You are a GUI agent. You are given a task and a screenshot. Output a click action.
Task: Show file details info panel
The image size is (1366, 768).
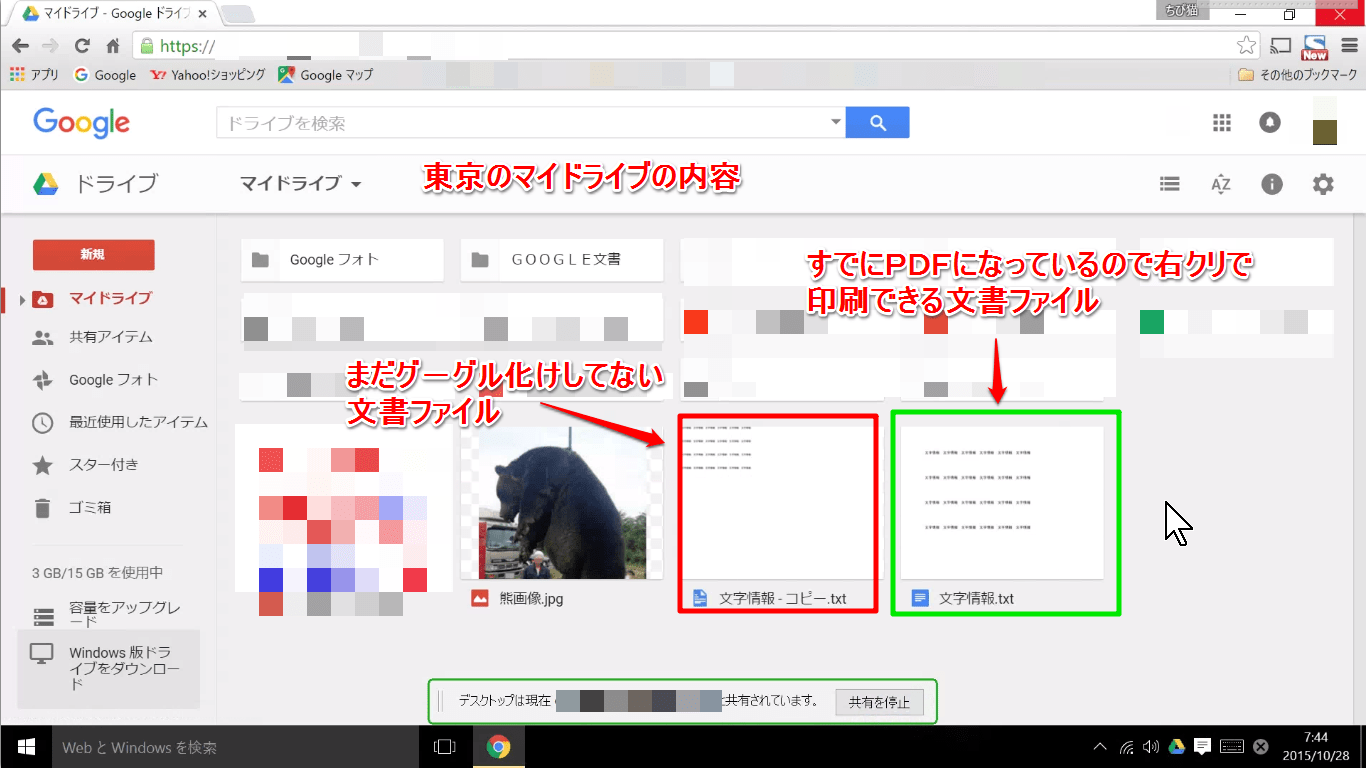tap(1271, 184)
